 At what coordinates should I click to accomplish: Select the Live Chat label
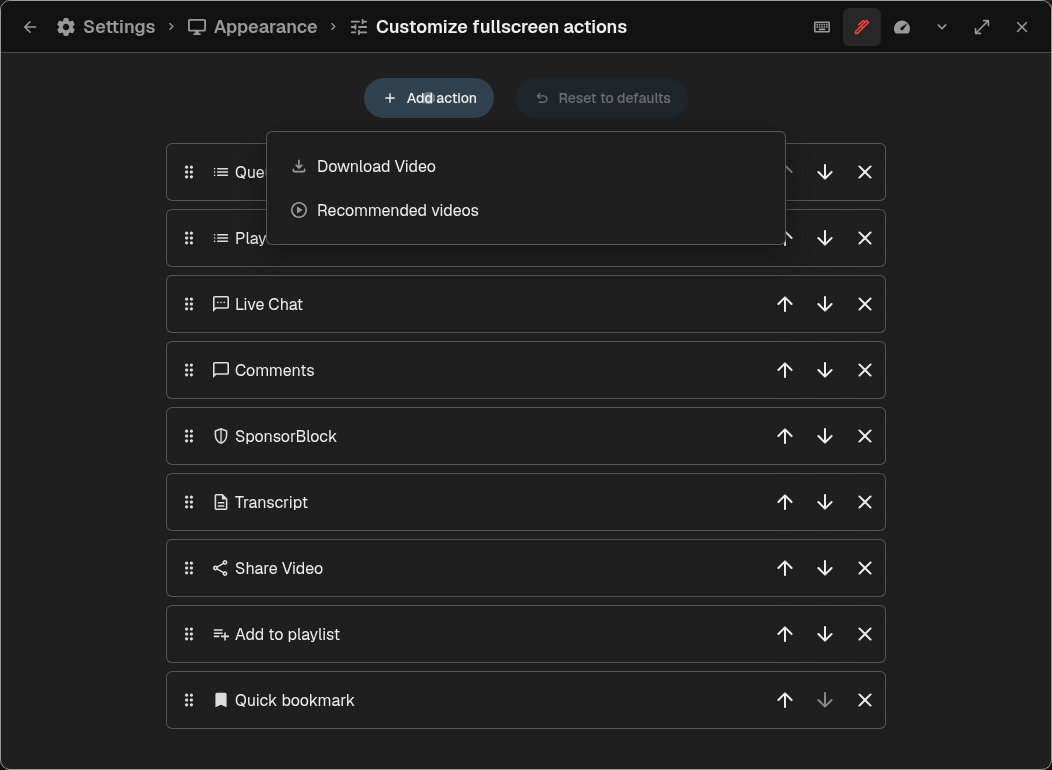[x=269, y=305]
